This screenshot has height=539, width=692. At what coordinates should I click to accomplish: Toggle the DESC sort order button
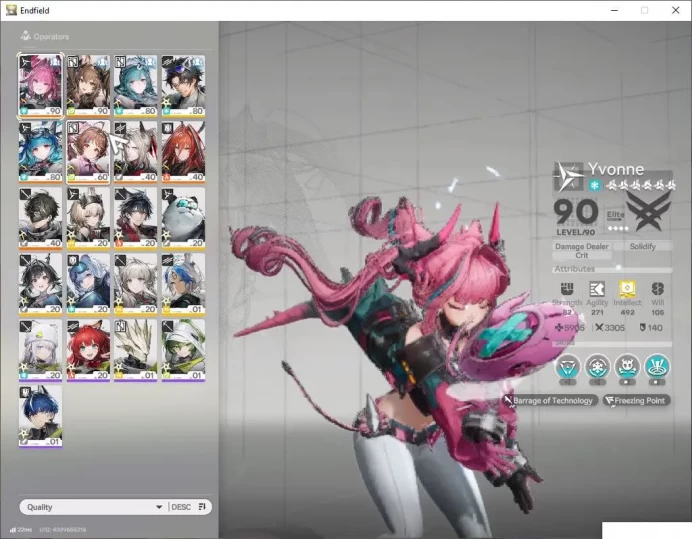coord(181,507)
